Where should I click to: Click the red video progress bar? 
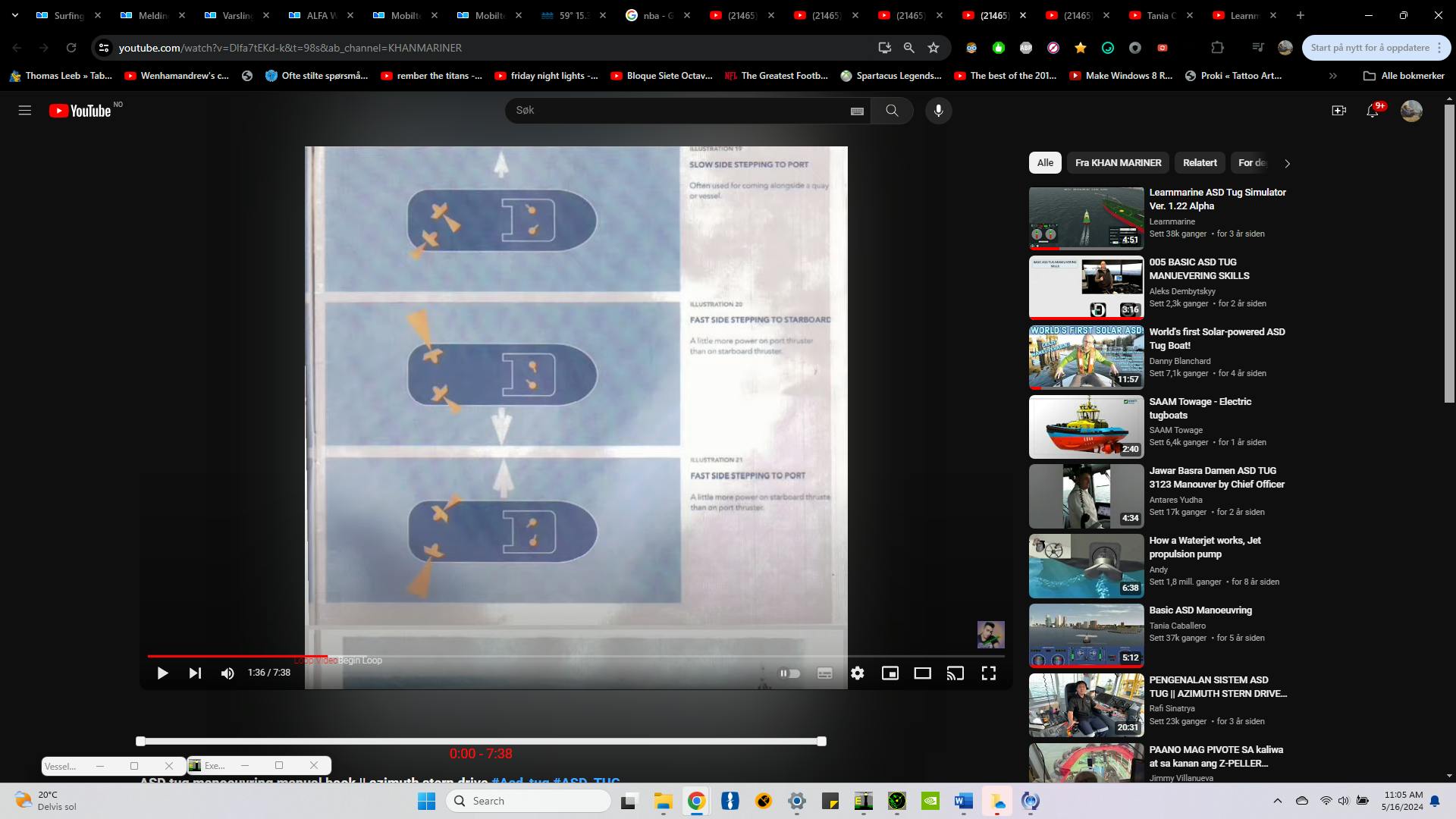coord(237,656)
